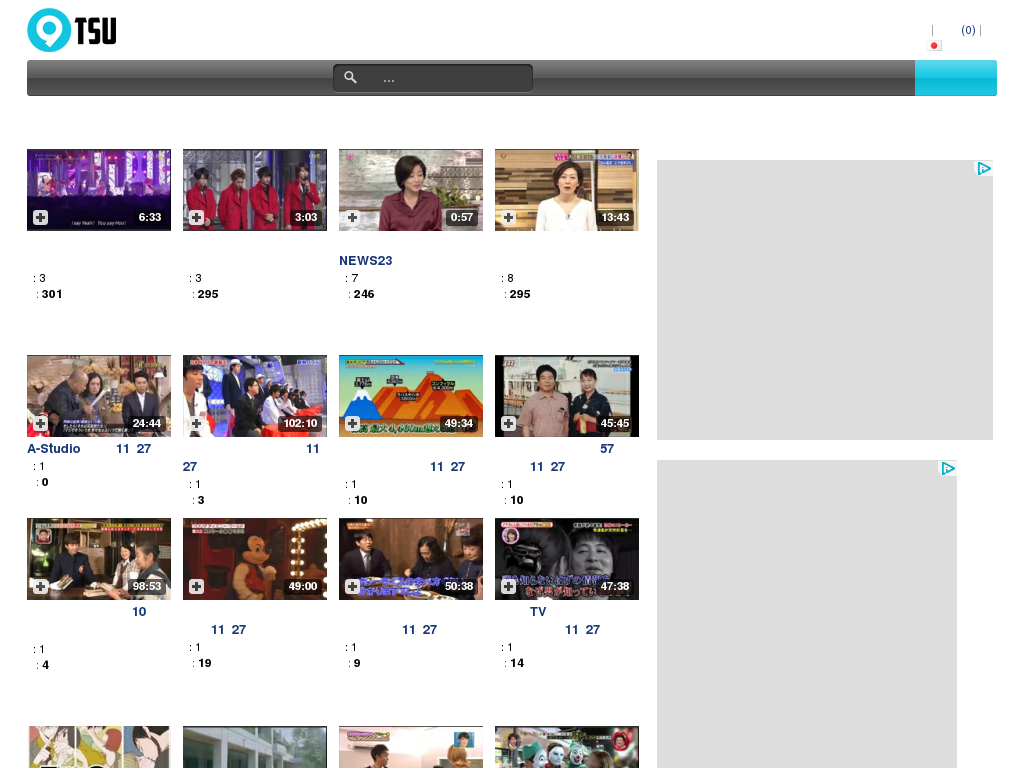Viewport: 1024px width, 768px height.
Task: Add the 6:33 video via plus icon
Action: pyautogui.click(x=40, y=217)
